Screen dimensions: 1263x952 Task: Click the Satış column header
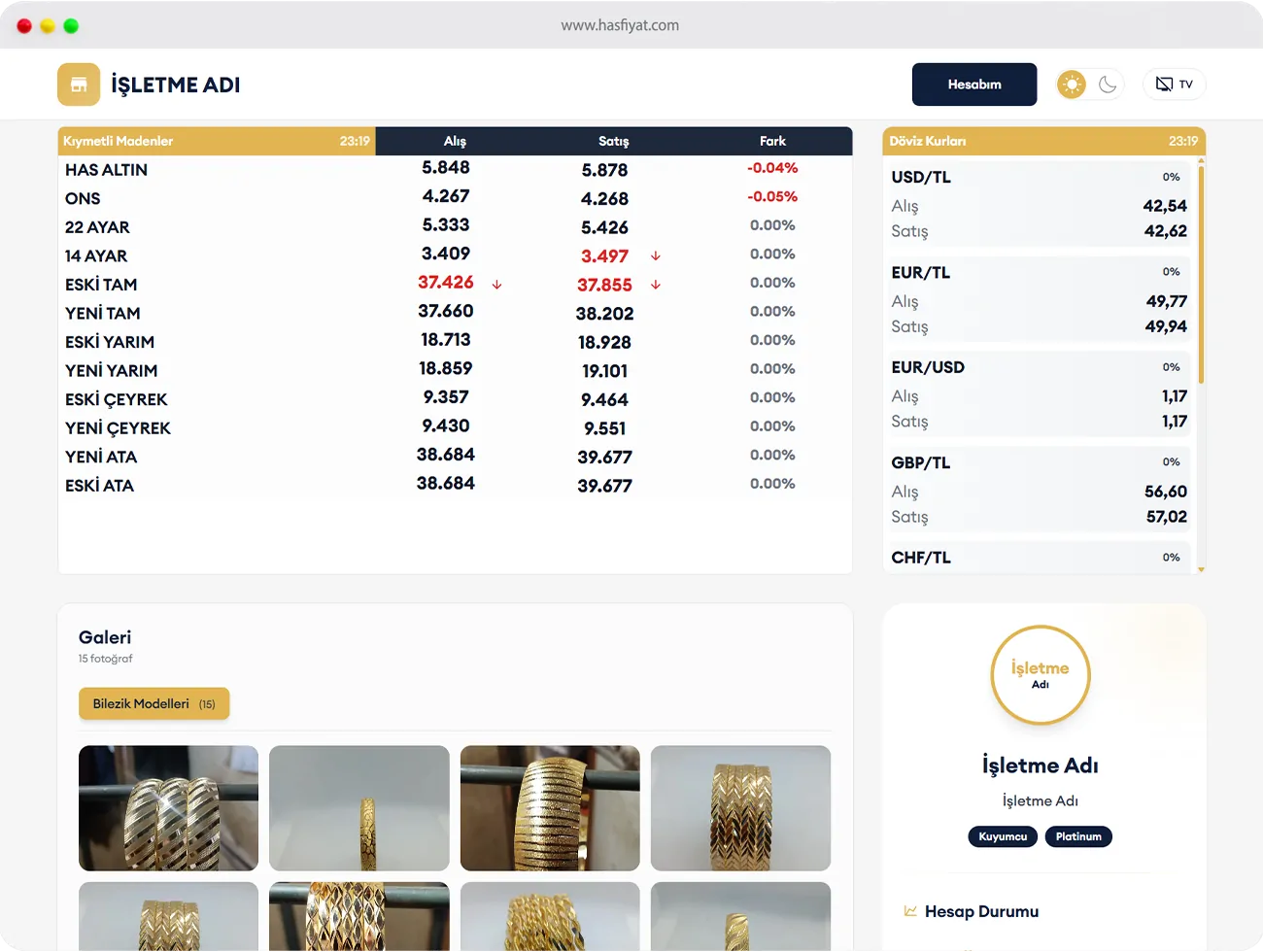(x=614, y=141)
